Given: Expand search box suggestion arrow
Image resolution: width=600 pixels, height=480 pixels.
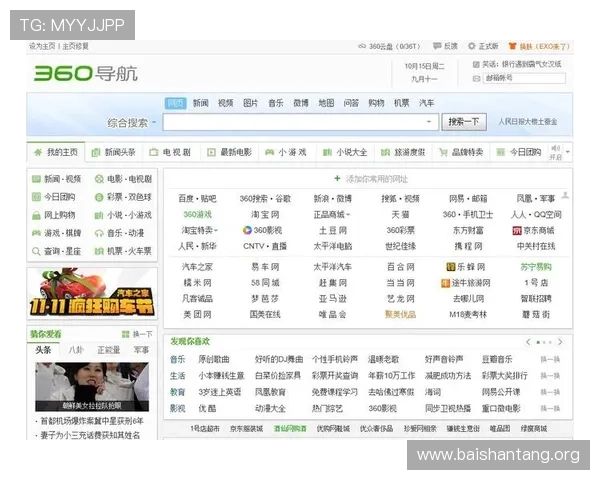Looking at the screenshot, I should click(429, 122).
